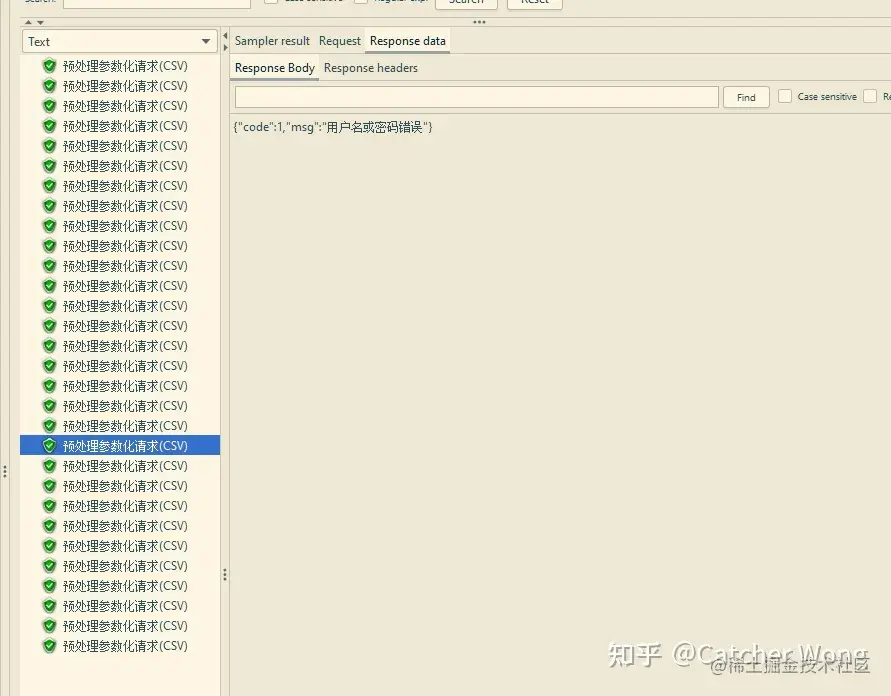Click the green shield icon on the highlighted row
This screenshot has width=891, height=696.
pos(49,445)
